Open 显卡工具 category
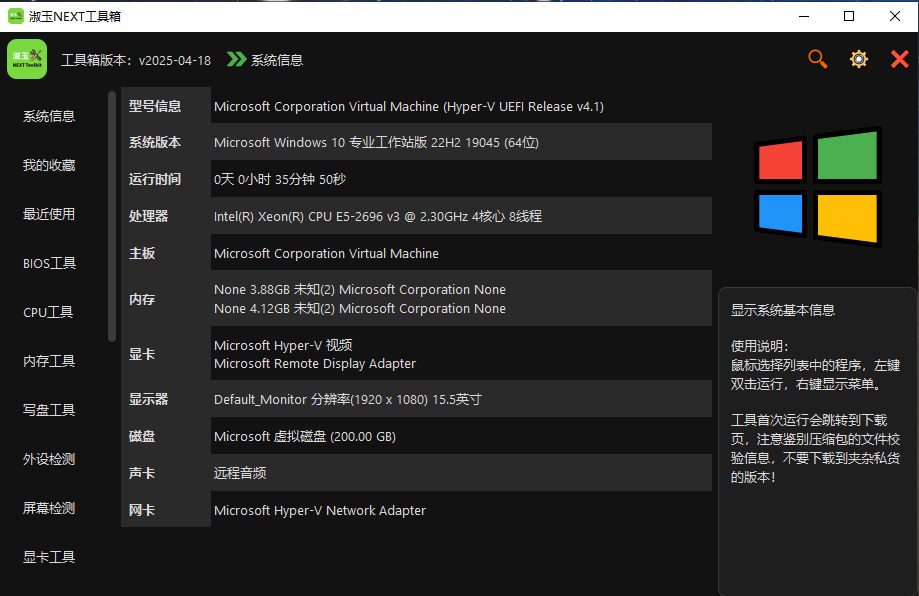919x596 pixels. pyautogui.click(x=49, y=557)
